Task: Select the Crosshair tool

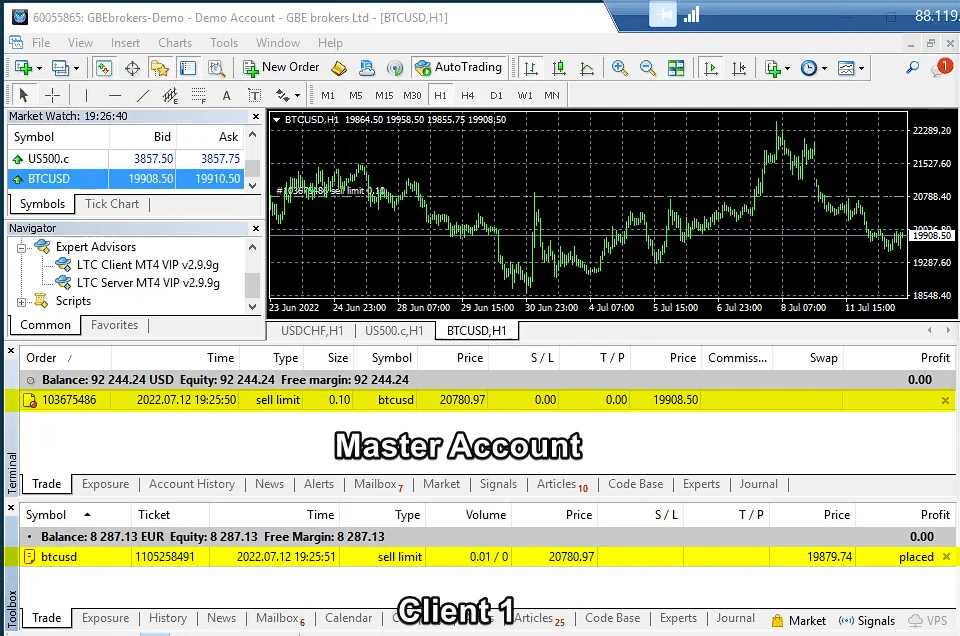Action: [x=53, y=95]
